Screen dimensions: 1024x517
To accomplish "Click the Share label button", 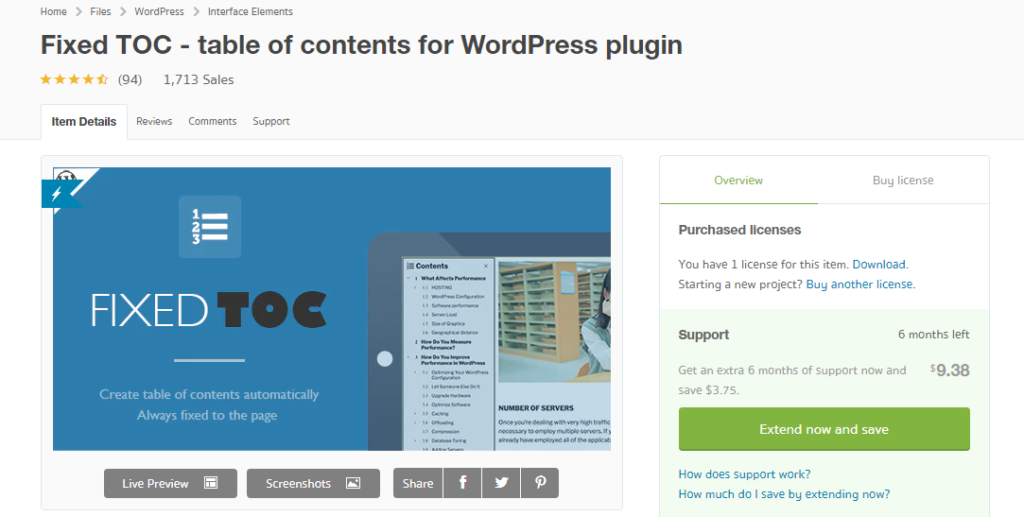I will pos(418,483).
